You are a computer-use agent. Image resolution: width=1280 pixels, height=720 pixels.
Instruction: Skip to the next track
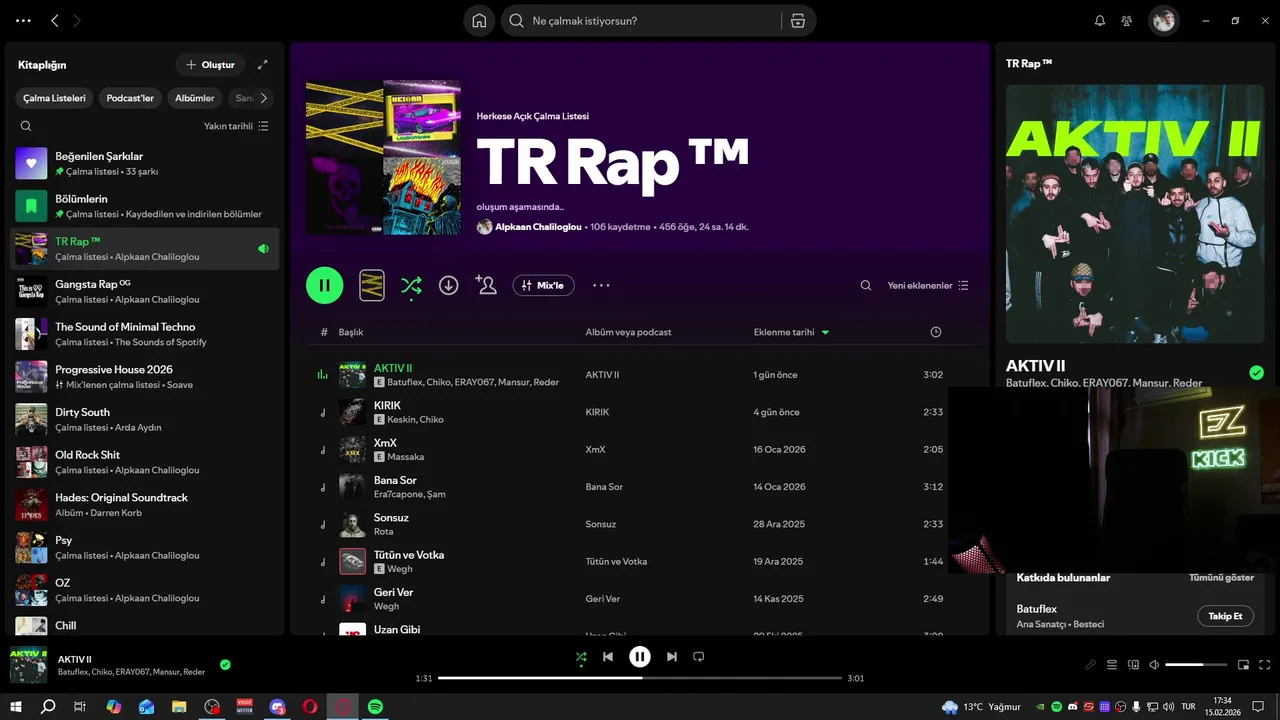pyautogui.click(x=672, y=657)
